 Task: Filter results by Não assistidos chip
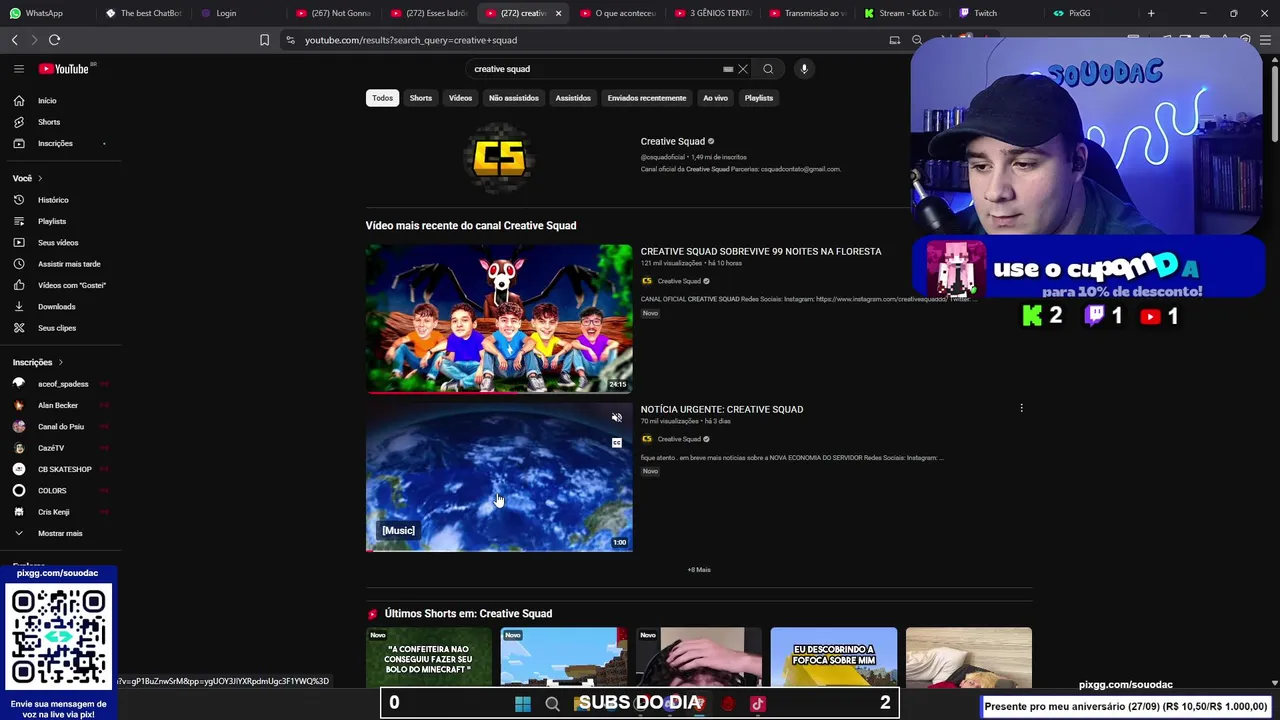(514, 98)
